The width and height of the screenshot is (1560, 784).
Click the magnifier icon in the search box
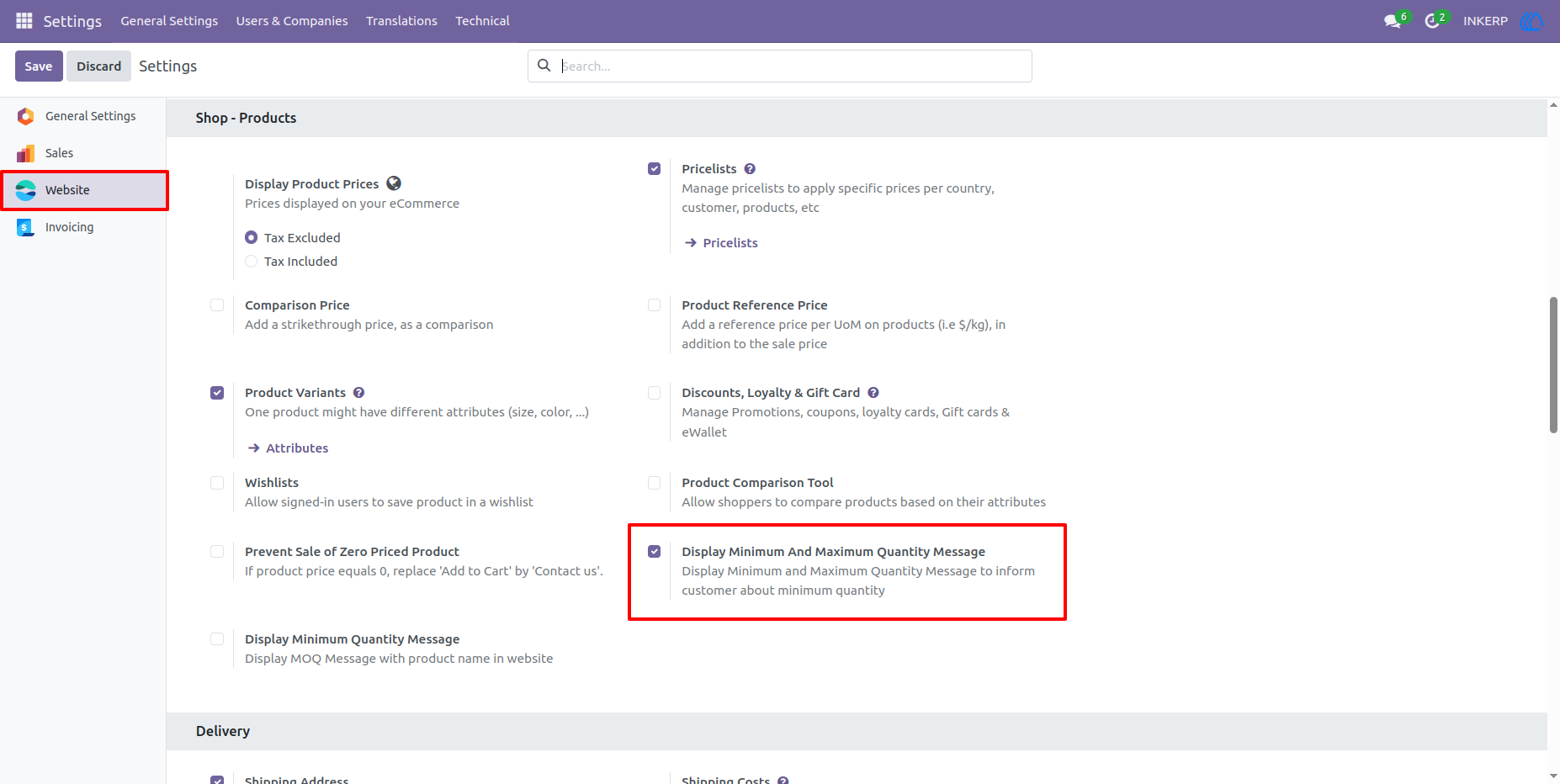544,66
